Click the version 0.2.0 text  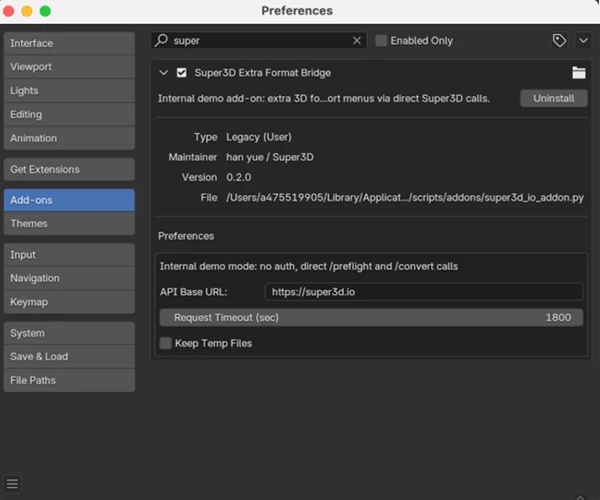point(238,178)
